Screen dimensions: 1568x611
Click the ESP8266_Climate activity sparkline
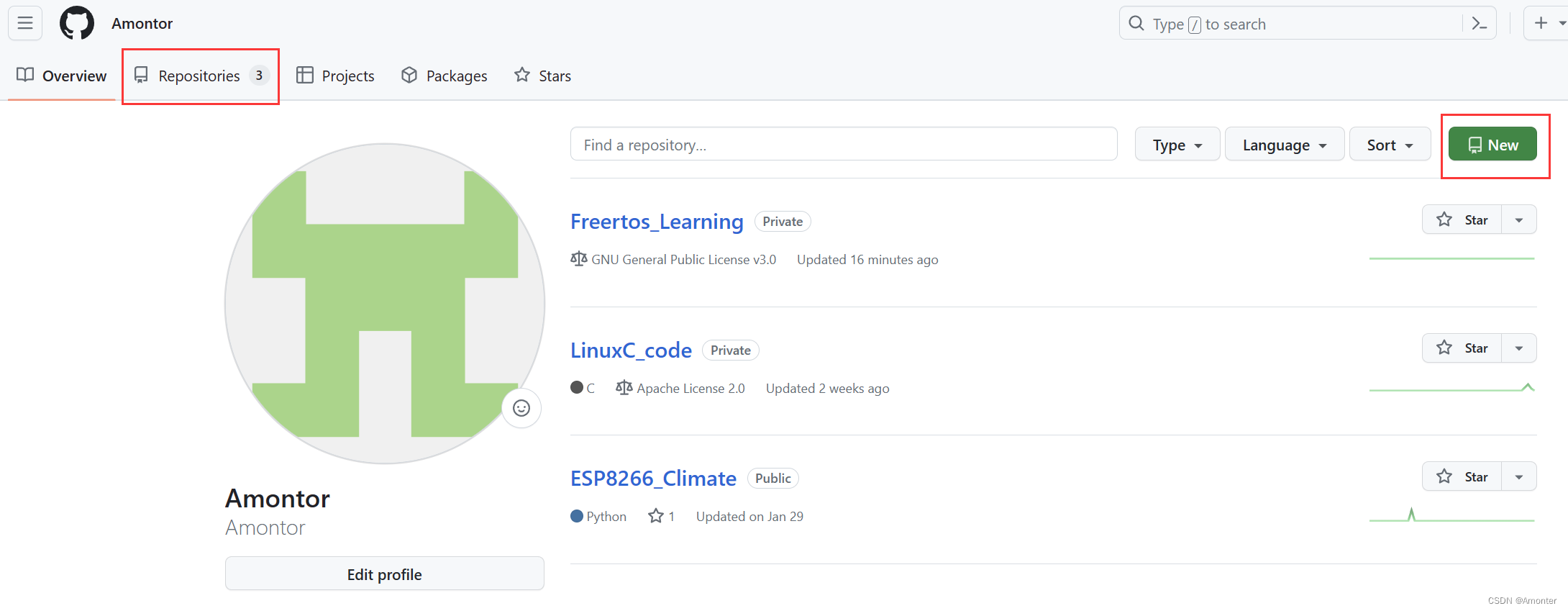(1452, 515)
